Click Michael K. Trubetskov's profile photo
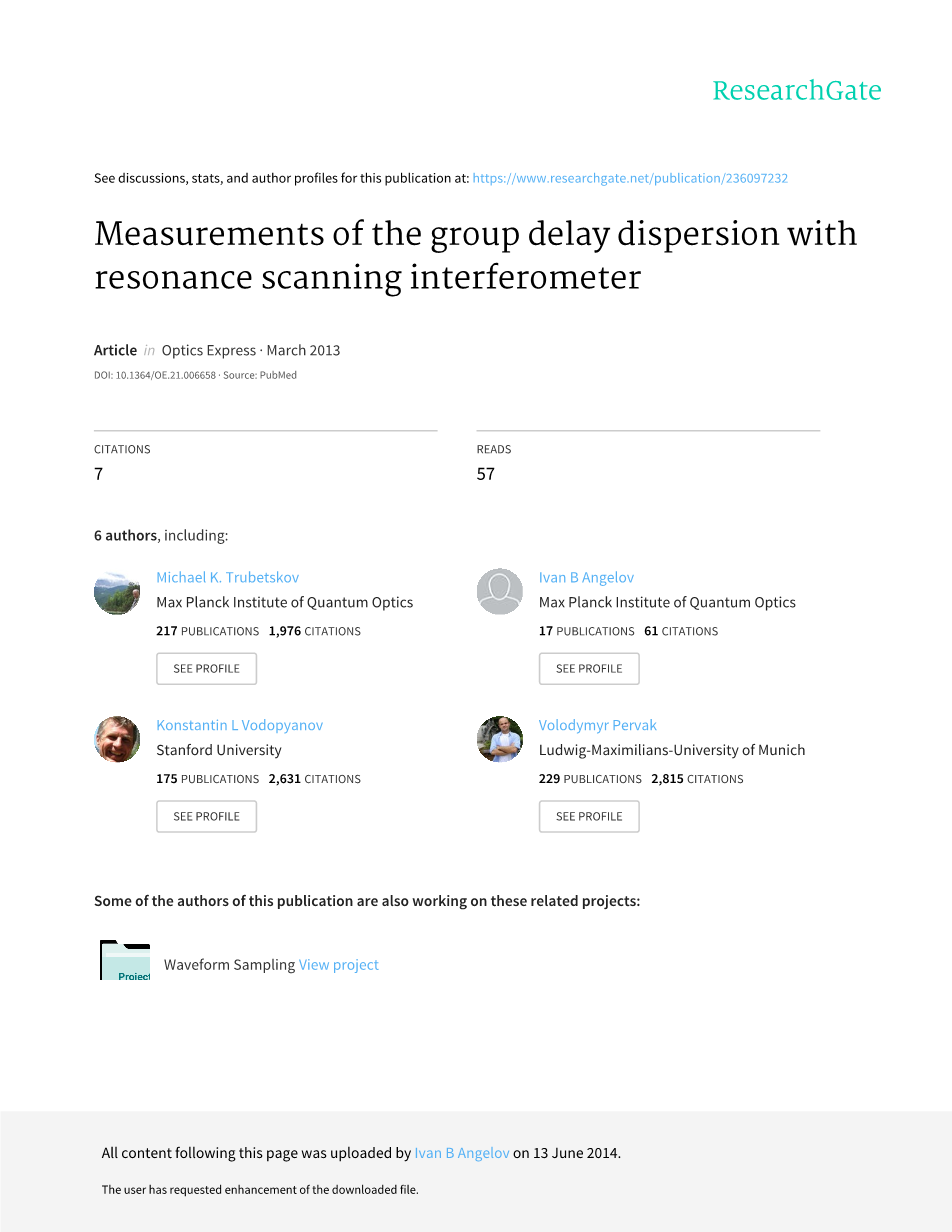Screen dimensions: 952x1232 coord(117,592)
